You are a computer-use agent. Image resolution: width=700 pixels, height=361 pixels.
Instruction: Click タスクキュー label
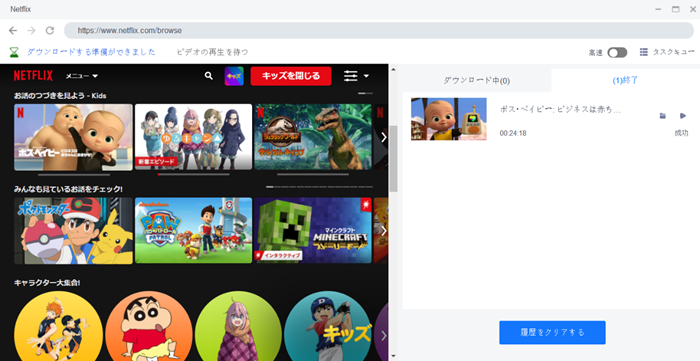point(673,52)
